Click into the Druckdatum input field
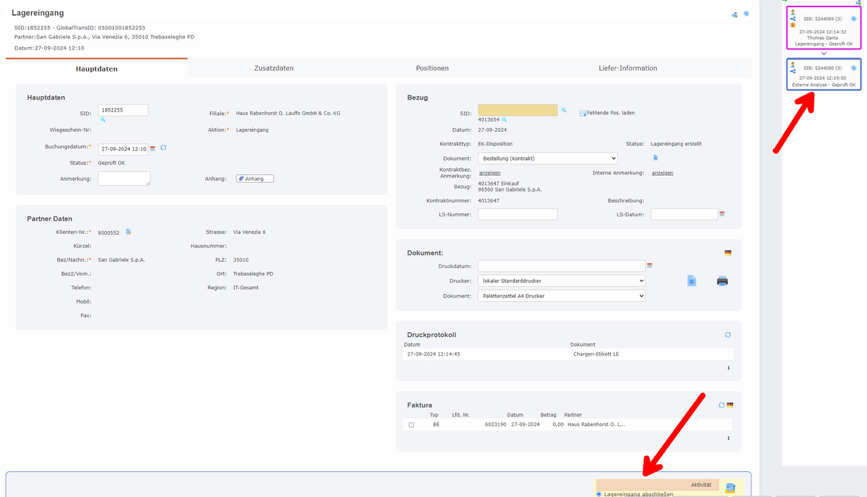The width and height of the screenshot is (867, 497). (561, 266)
